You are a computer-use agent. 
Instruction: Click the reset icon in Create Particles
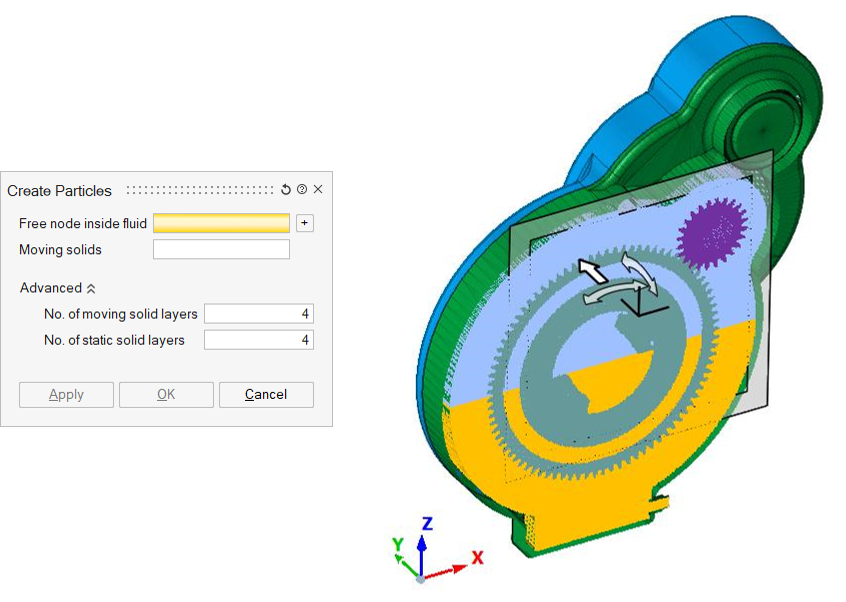click(x=286, y=190)
